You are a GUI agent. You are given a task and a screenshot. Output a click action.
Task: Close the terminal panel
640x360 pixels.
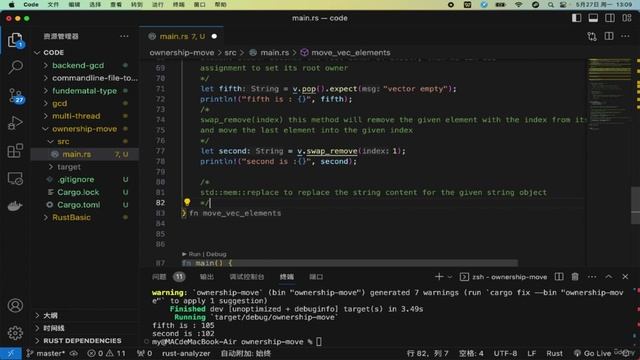point(625,277)
